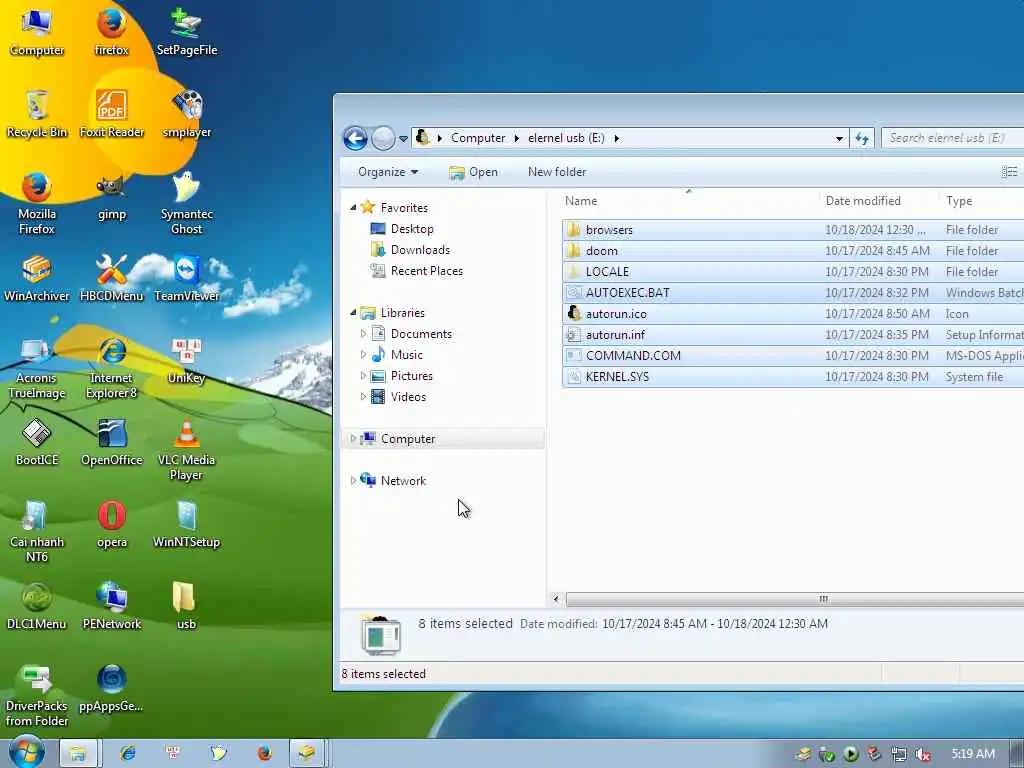Open Internet Explorer 8 shortcut
The height and width of the screenshot is (768, 1024).
[112, 368]
